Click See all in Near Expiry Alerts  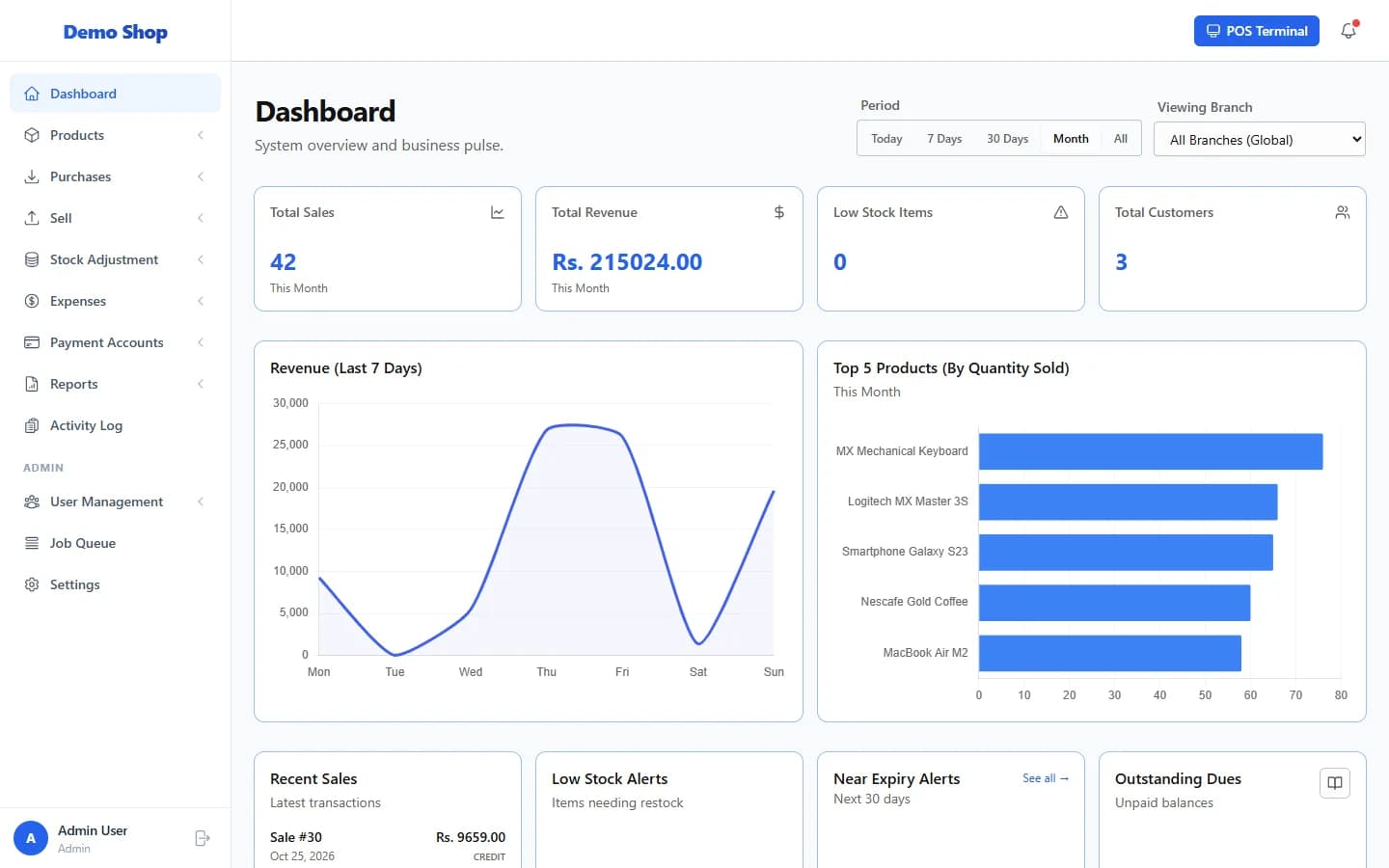[x=1046, y=778]
